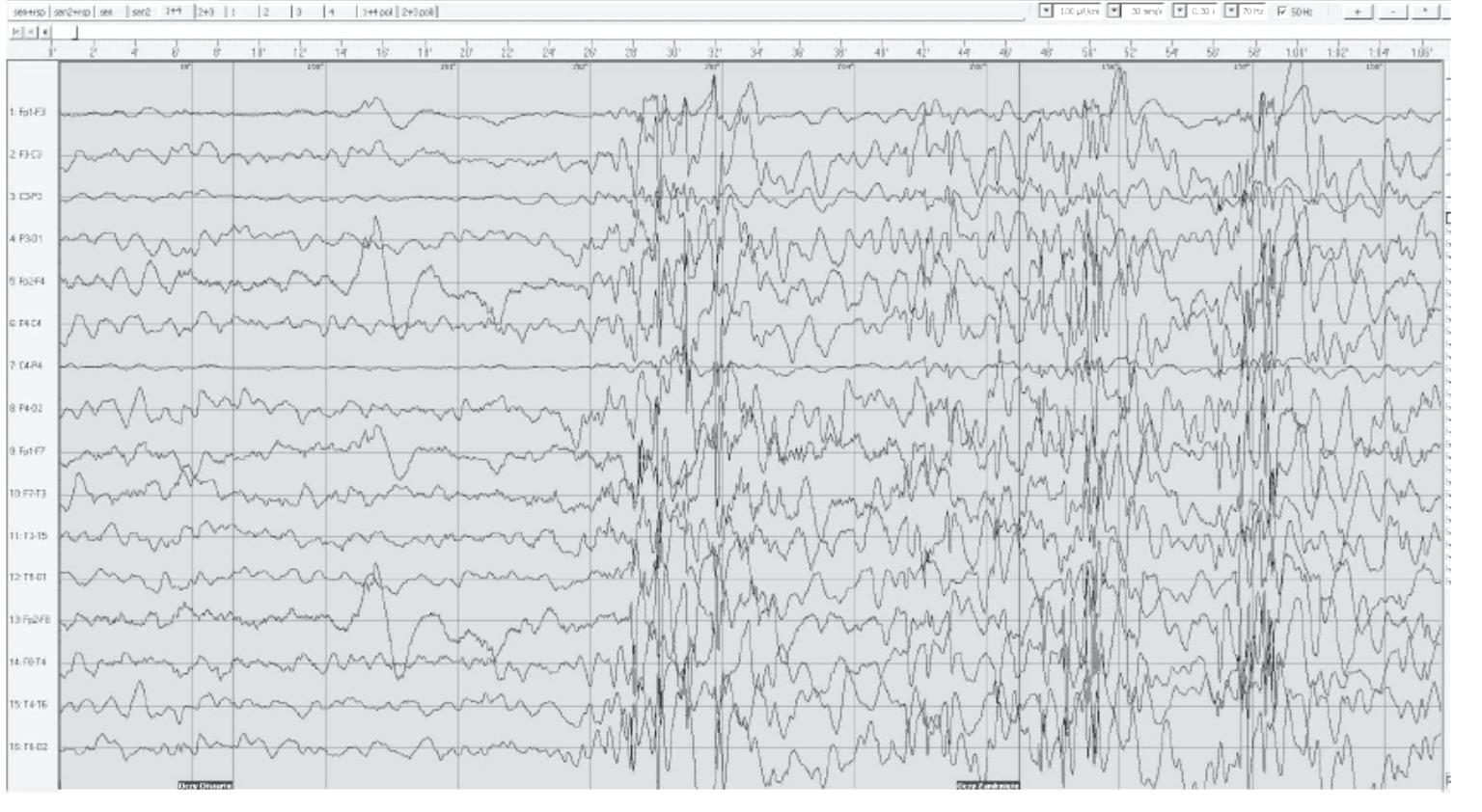Jump to the start of the recording
This screenshot has width=1482, height=812.
click(x=14, y=32)
